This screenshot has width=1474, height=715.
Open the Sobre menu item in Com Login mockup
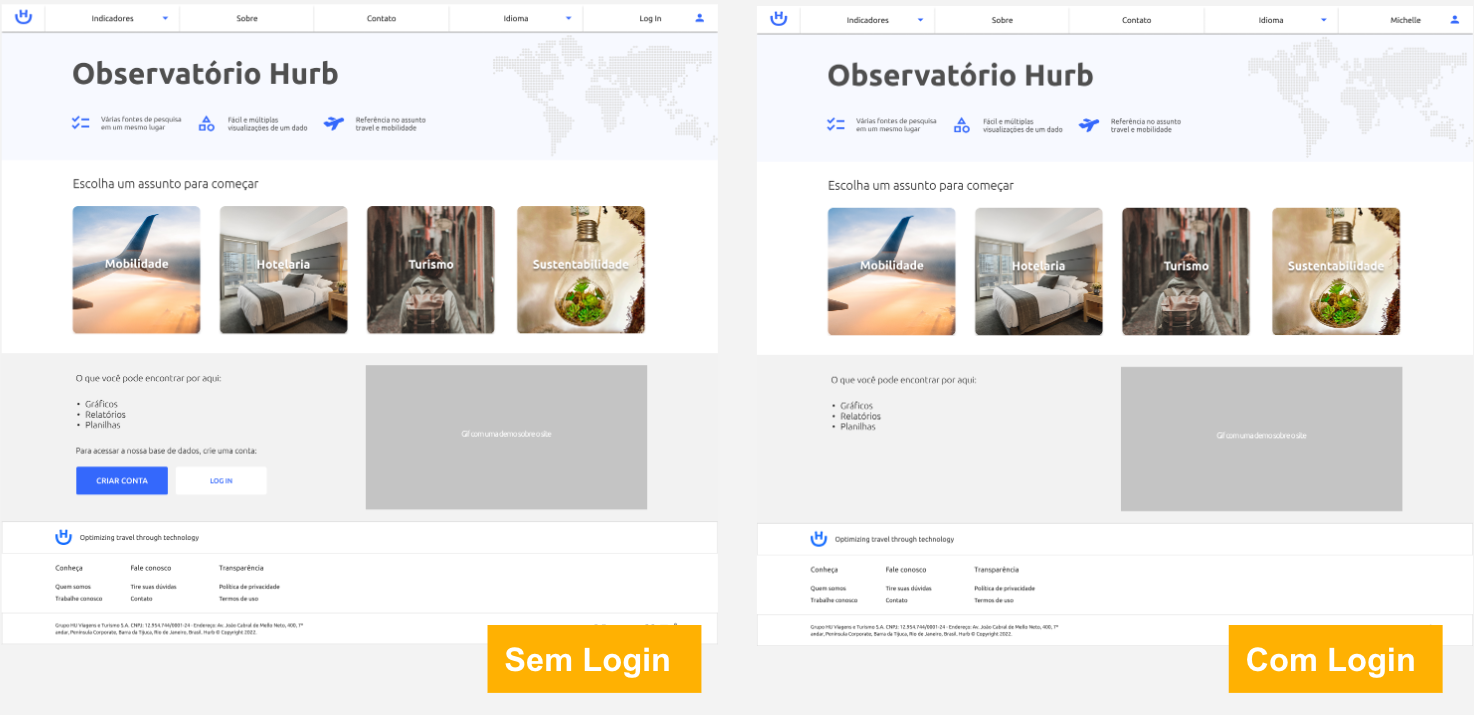(1002, 20)
